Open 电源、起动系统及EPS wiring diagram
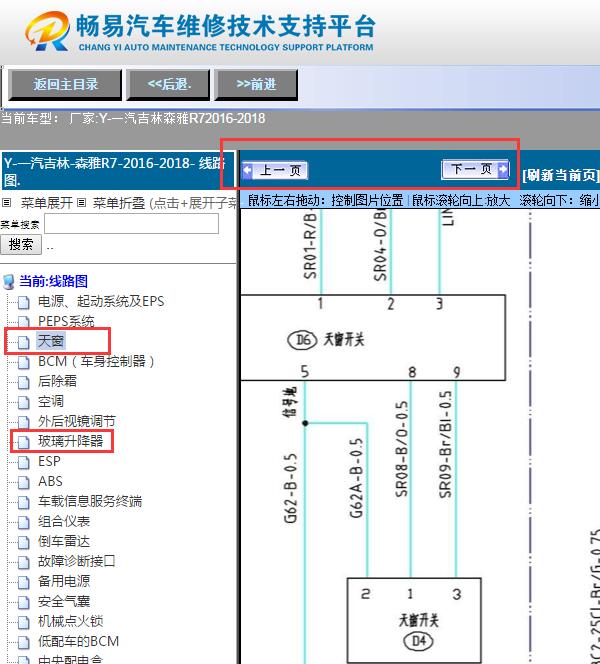The width and height of the screenshot is (600, 664). coord(101,302)
